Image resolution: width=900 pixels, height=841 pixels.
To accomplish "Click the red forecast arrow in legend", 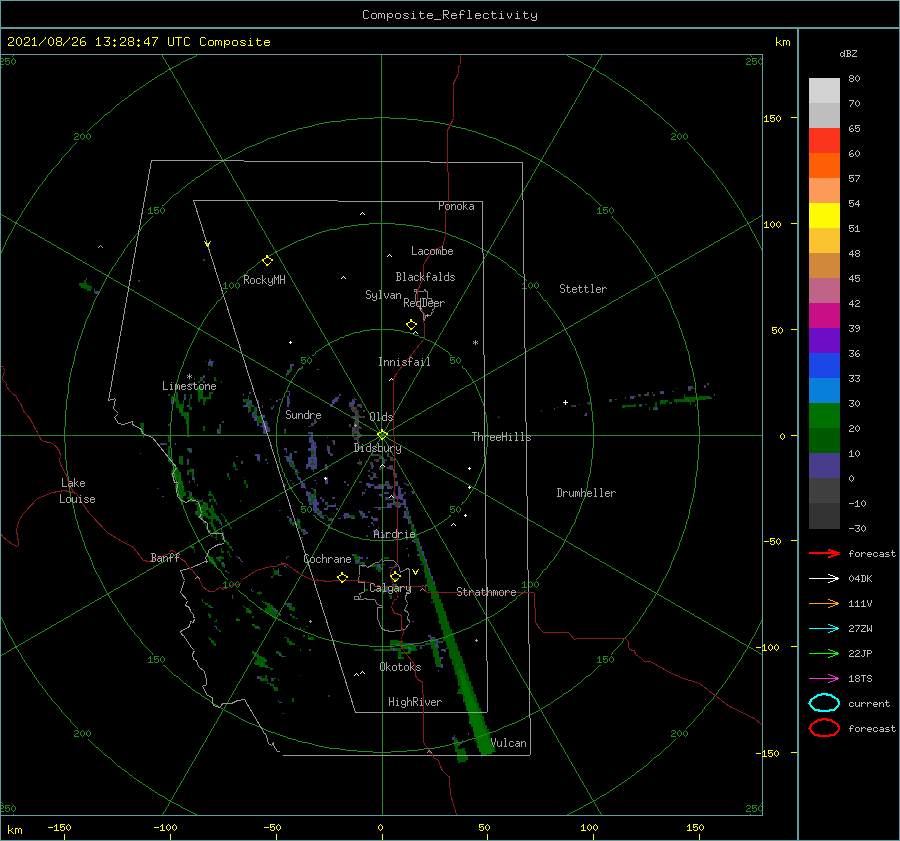I will [824, 553].
